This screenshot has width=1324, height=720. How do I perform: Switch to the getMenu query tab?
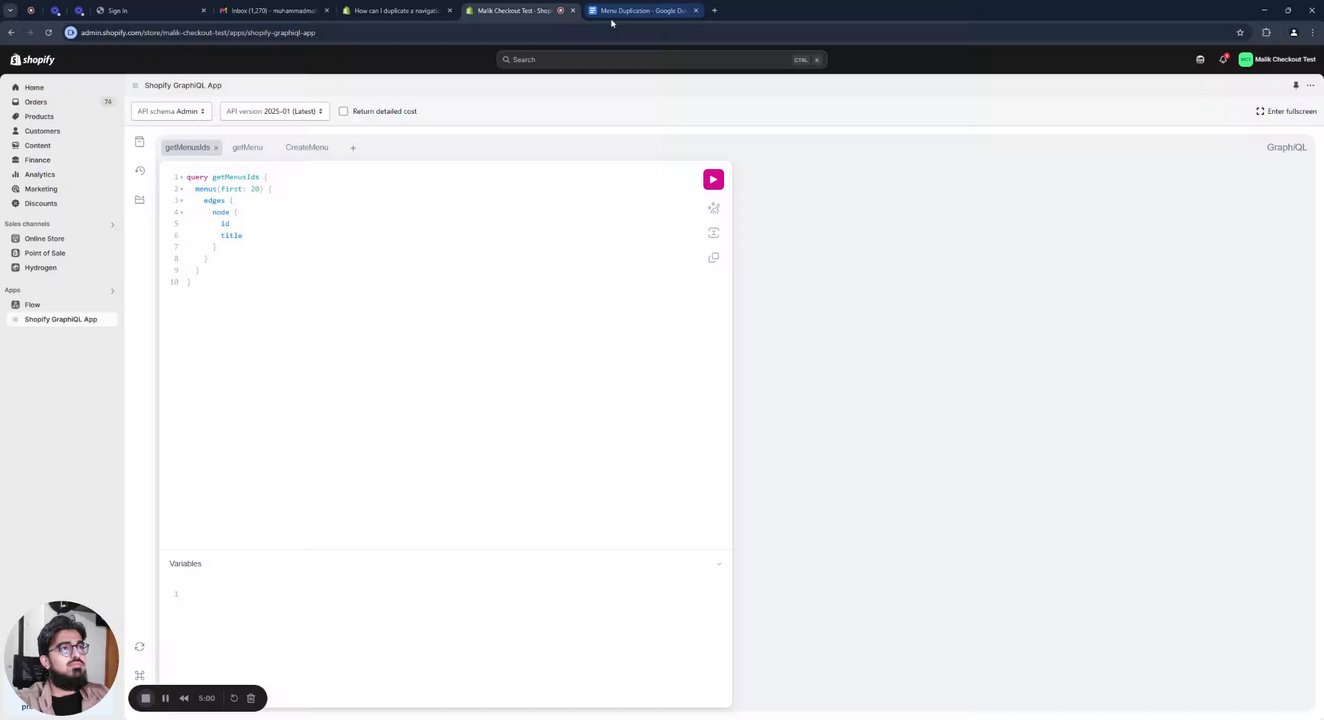point(247,147)
